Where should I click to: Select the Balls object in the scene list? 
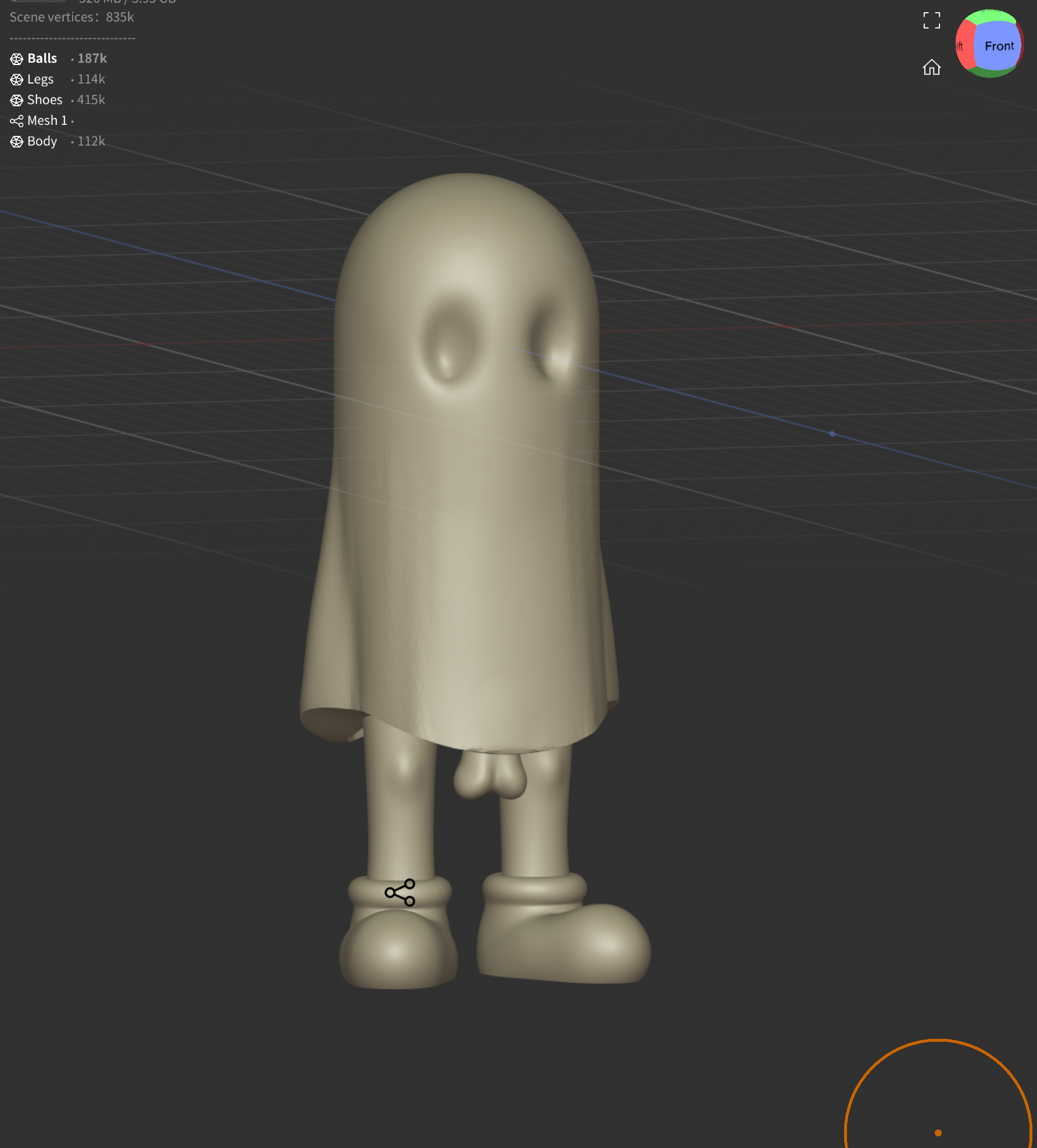42,59
